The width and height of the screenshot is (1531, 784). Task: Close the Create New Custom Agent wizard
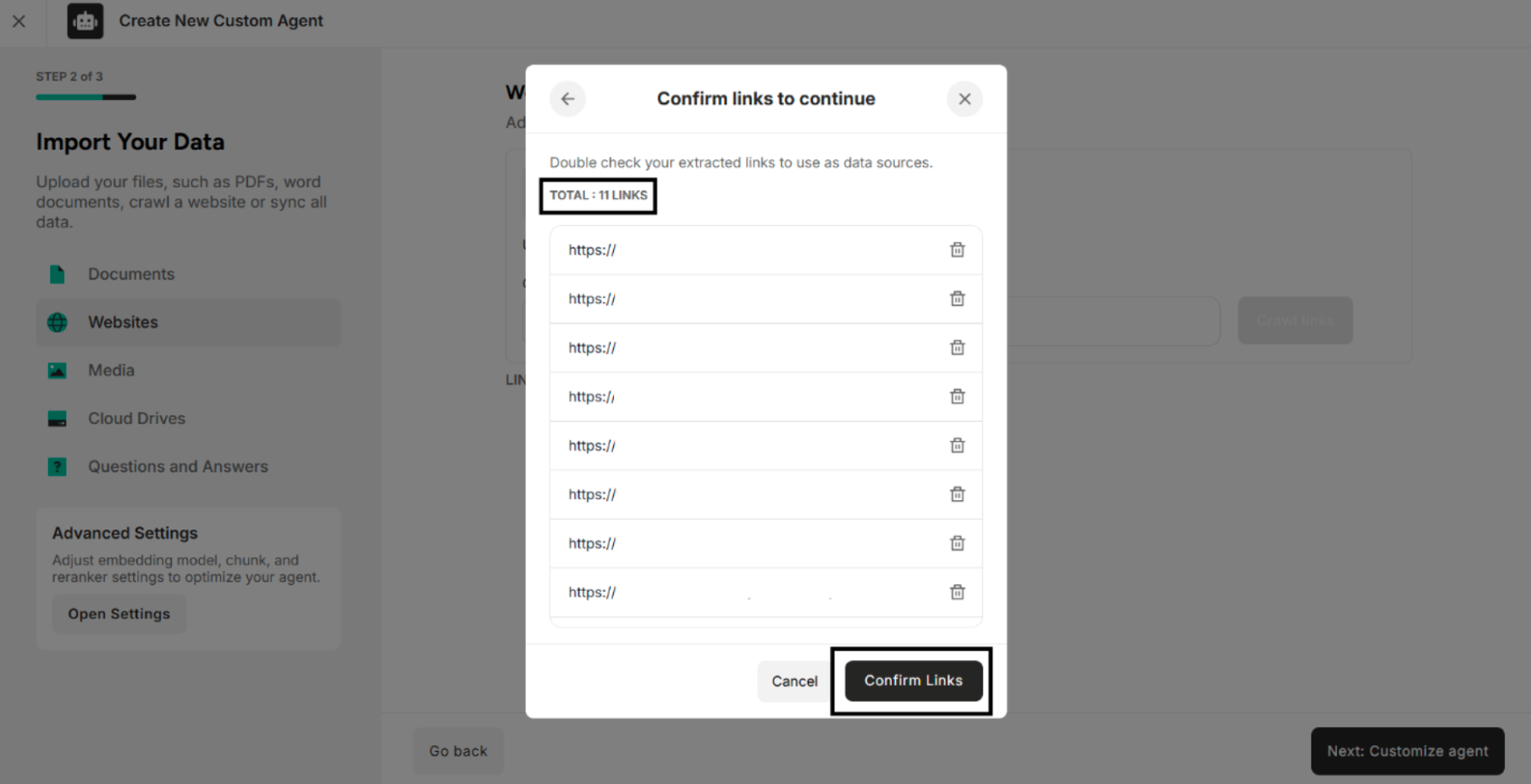tap(19, 22)
